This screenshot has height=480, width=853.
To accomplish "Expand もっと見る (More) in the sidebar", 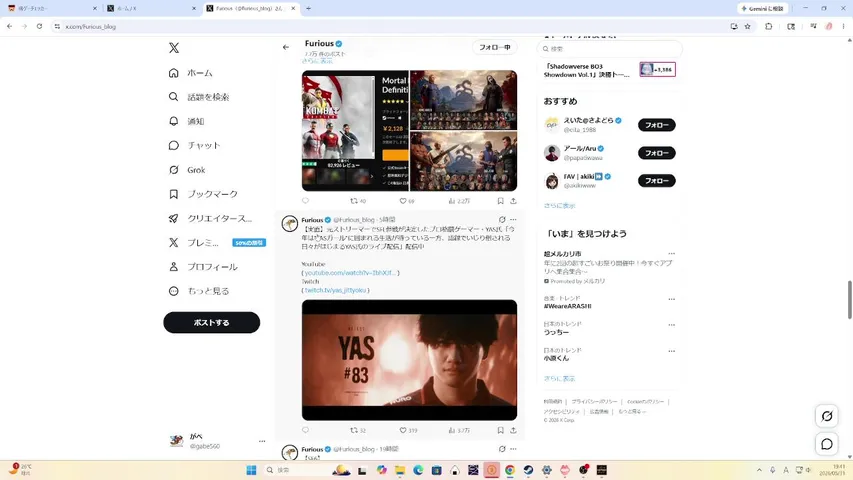I will tap(199, 291).
